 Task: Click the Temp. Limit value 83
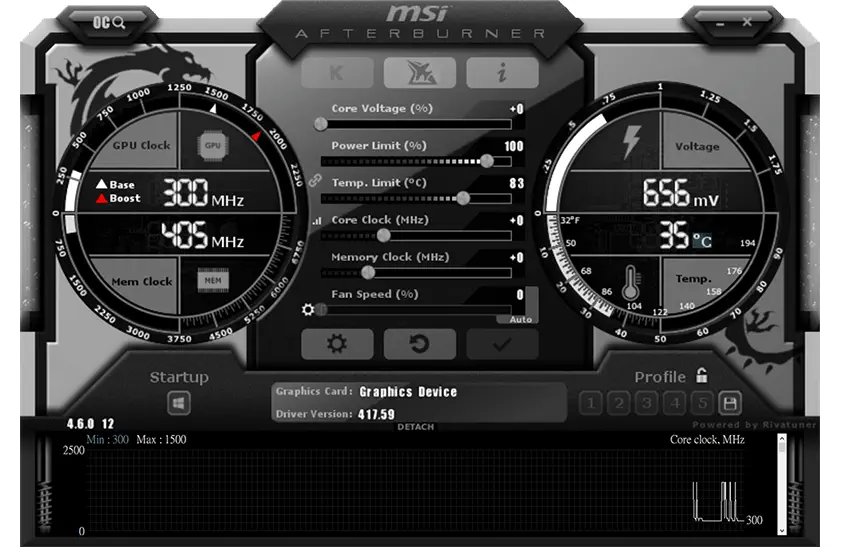click(x=517, y=183)
